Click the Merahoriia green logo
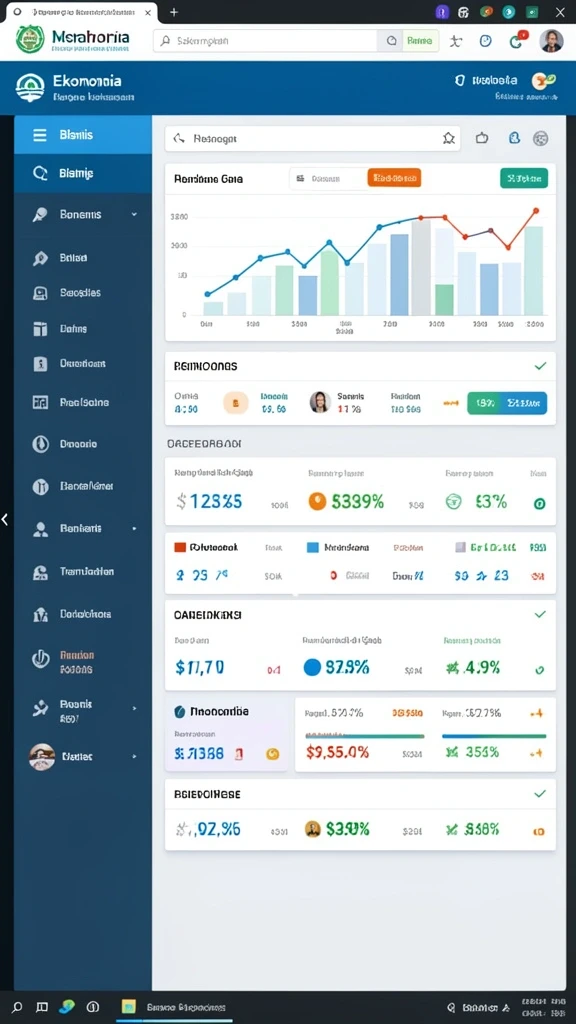Viewport: 576px width, 1024px height. (x=29, y=39)
